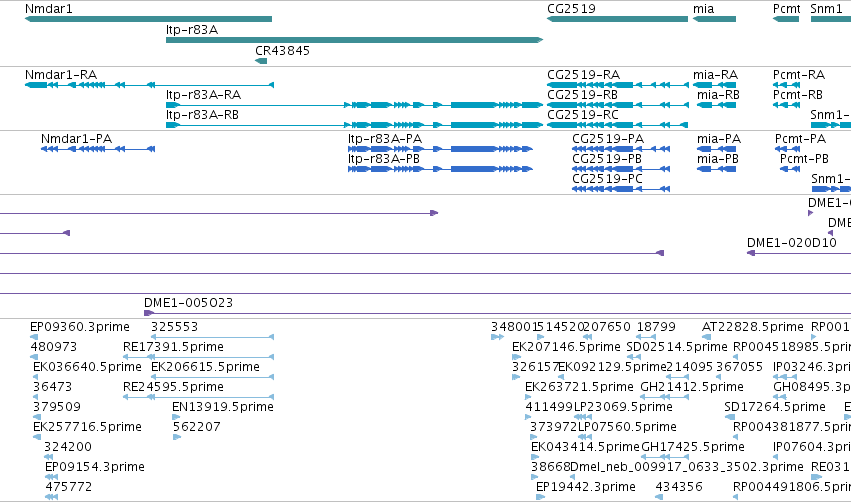Click the EP09360.3prime EST label

pos(80,327)
